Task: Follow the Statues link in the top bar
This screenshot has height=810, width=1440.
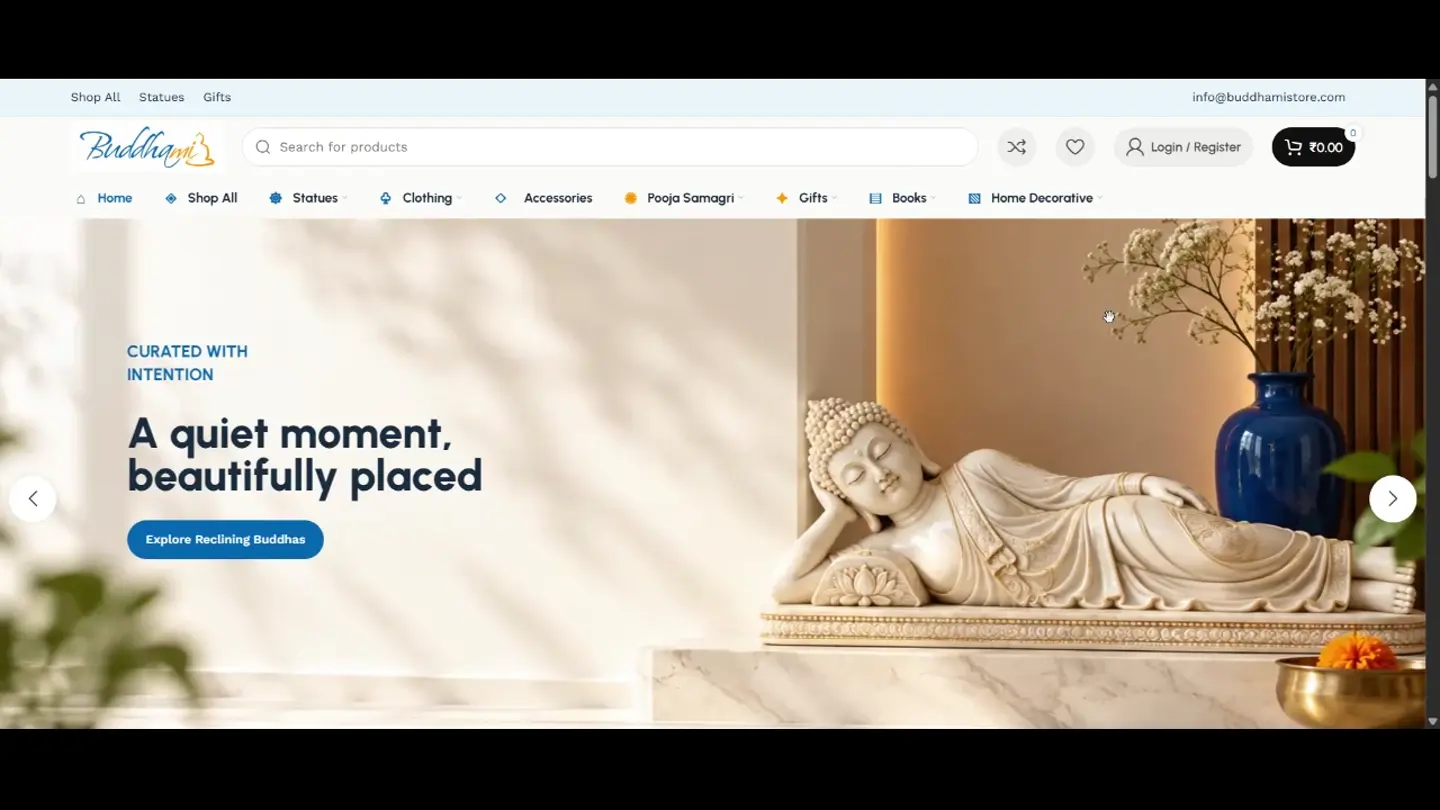Action: tap(162, 97)
